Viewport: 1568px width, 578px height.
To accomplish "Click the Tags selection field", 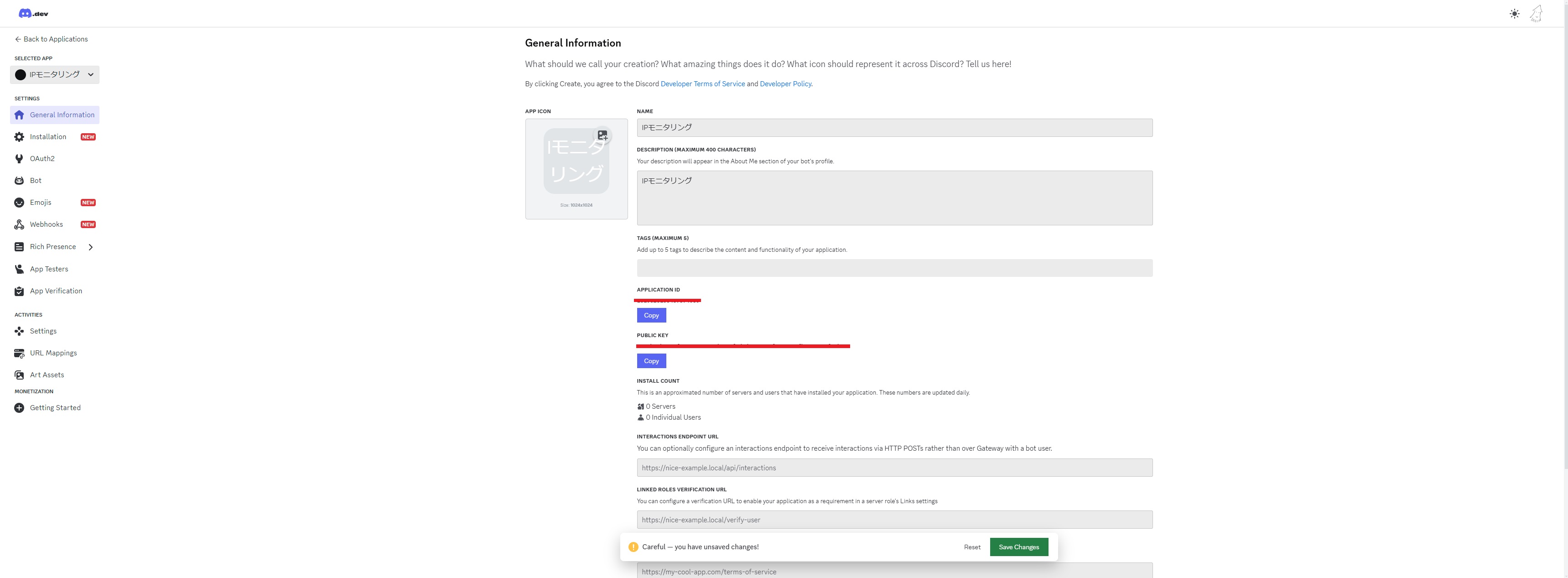I will tap(894, 268).
